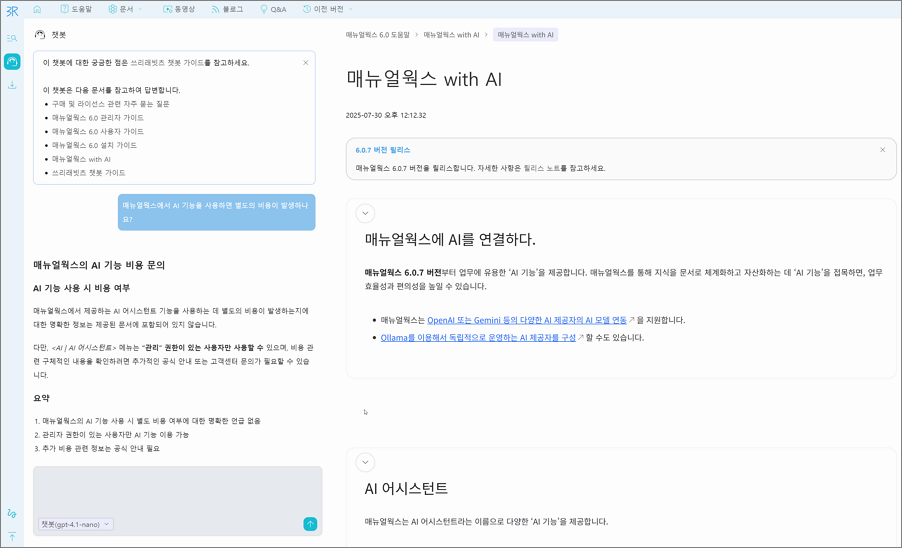
Task: Open 구매 및 라이선스 관련 자주 묻는 질문 link
Action: click(x=110, y=104)
